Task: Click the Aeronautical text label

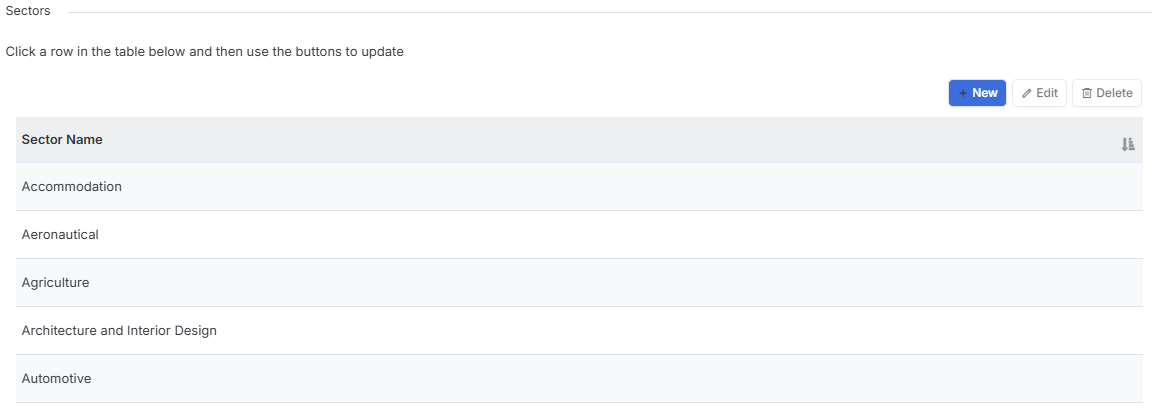Action: pos(60,234)
